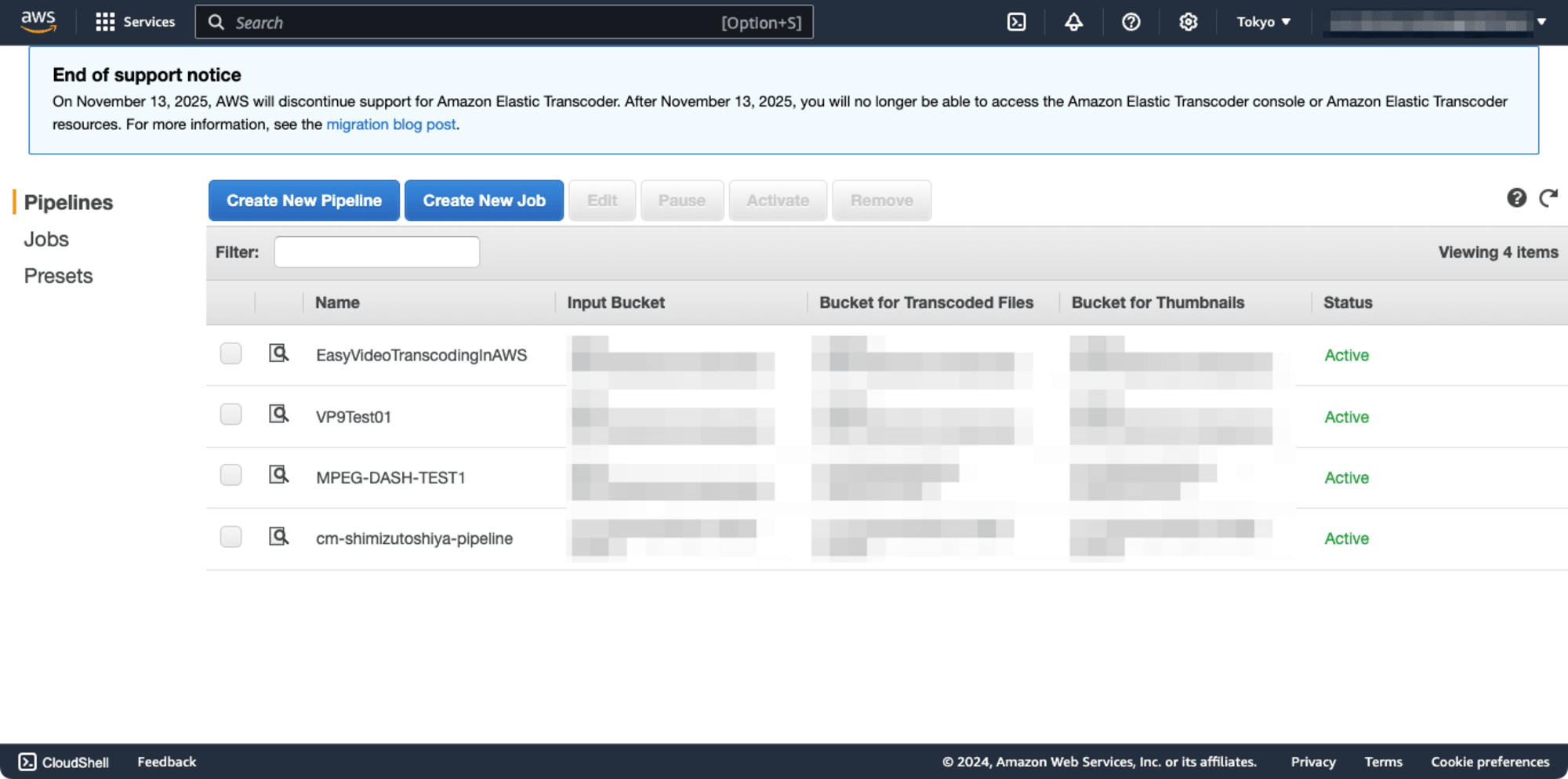Click the Viewing 4 items label
Viewport: 1568px width, 779px height.
pyautogui.click(x=1497, y=252)
